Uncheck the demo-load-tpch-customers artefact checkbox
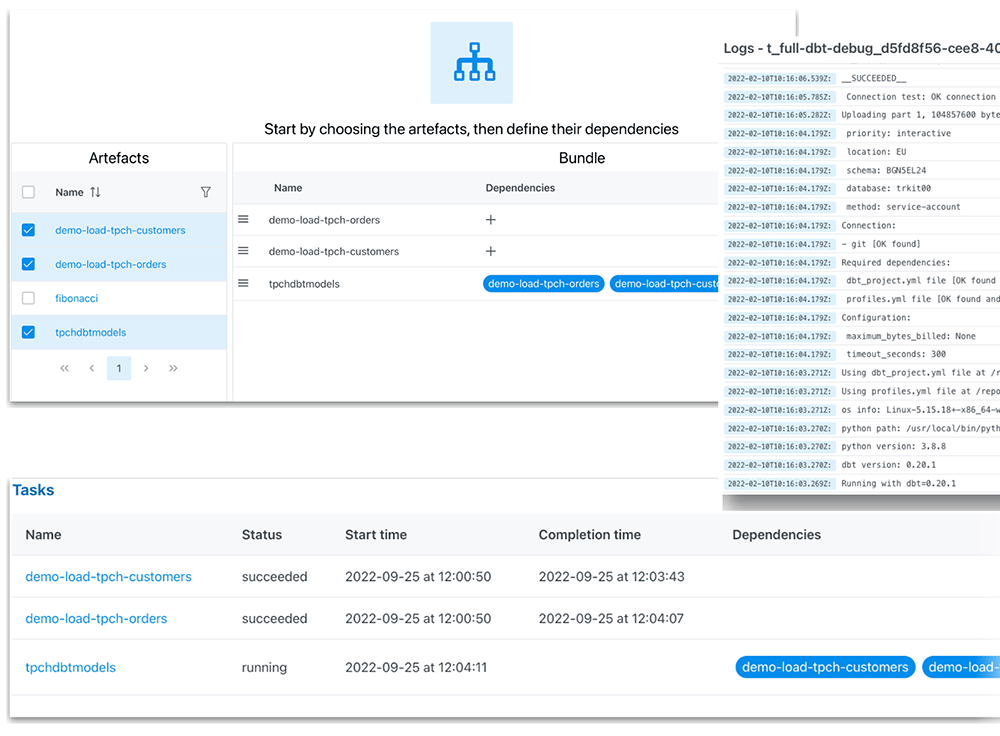This screenshot has height=736, width=1000. (28, 230)
